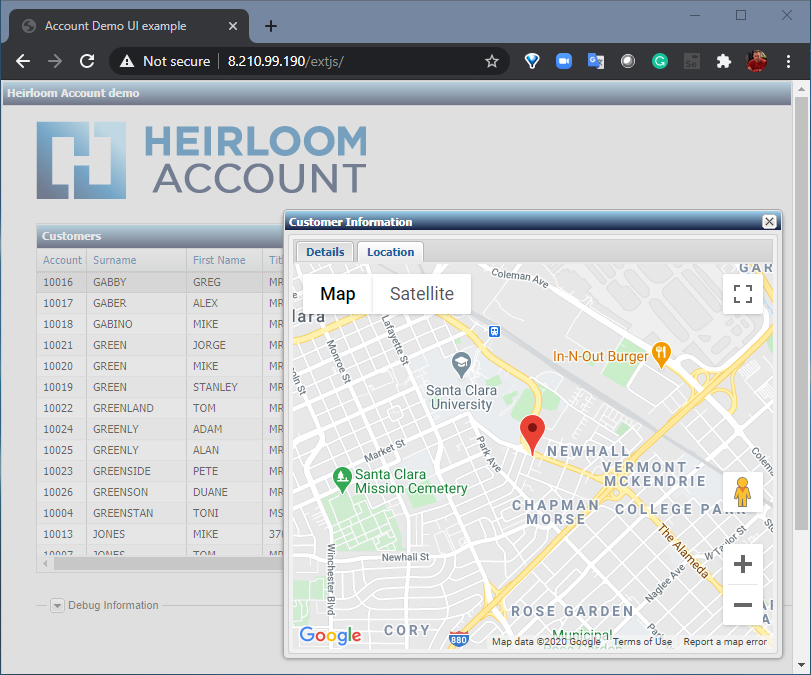Open the Google Translate extension icon
The height and width of the screenshot is (675, 811).
coord(596,62)
